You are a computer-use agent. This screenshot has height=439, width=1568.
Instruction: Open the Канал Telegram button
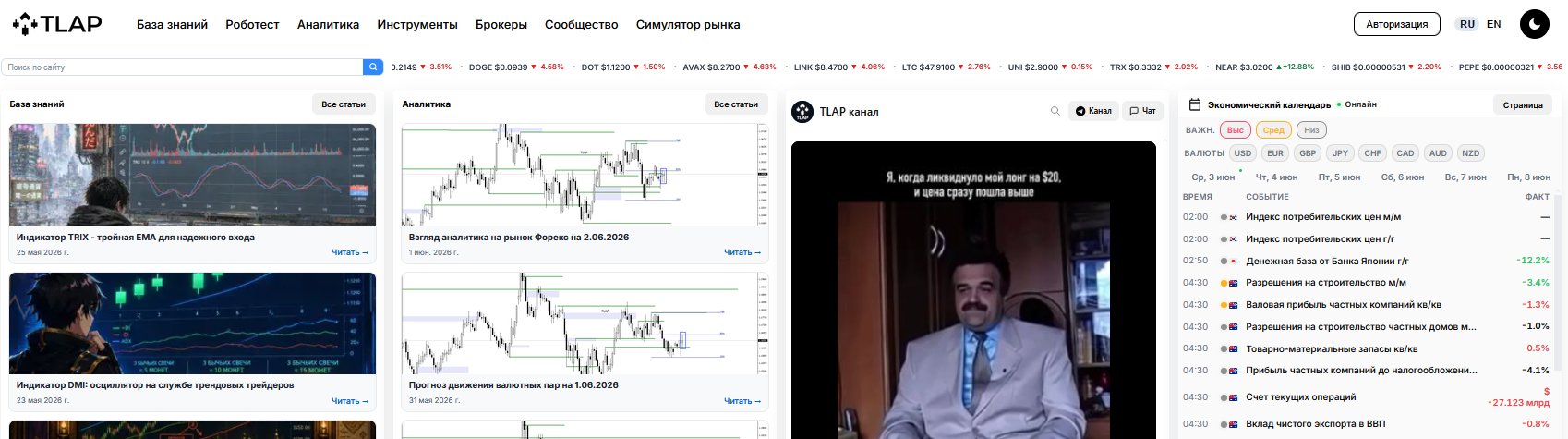point(1093,111)
